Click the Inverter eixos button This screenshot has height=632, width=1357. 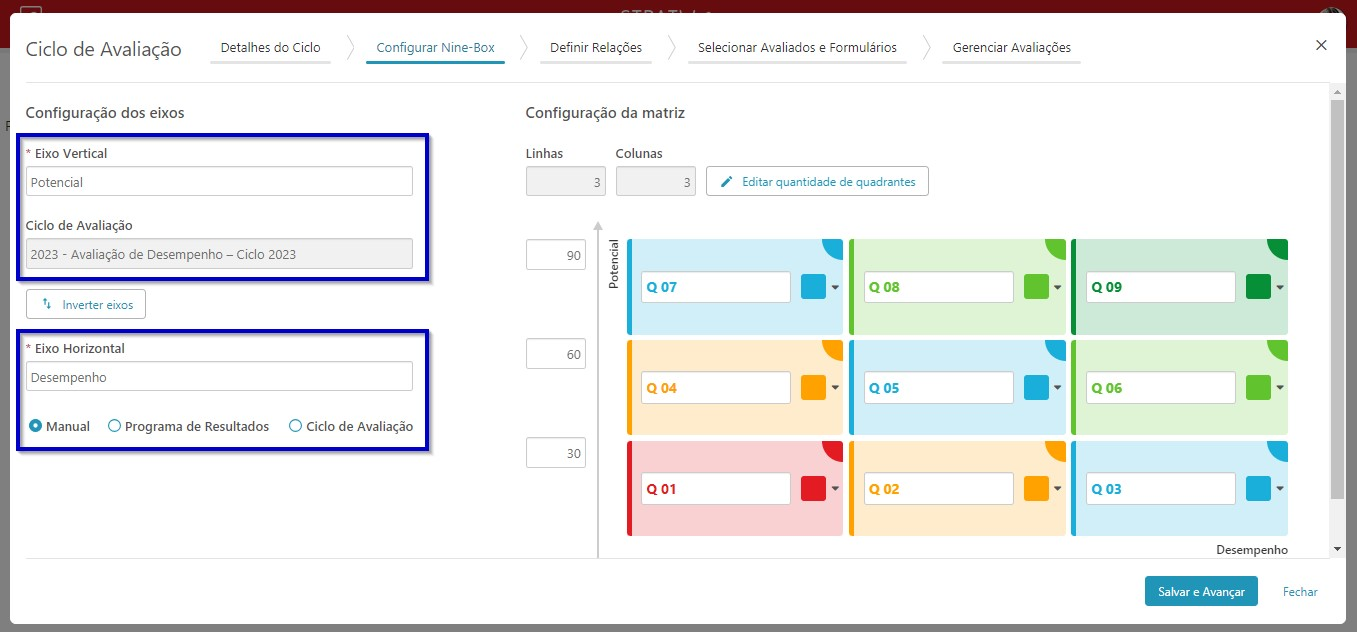[86, 304]
